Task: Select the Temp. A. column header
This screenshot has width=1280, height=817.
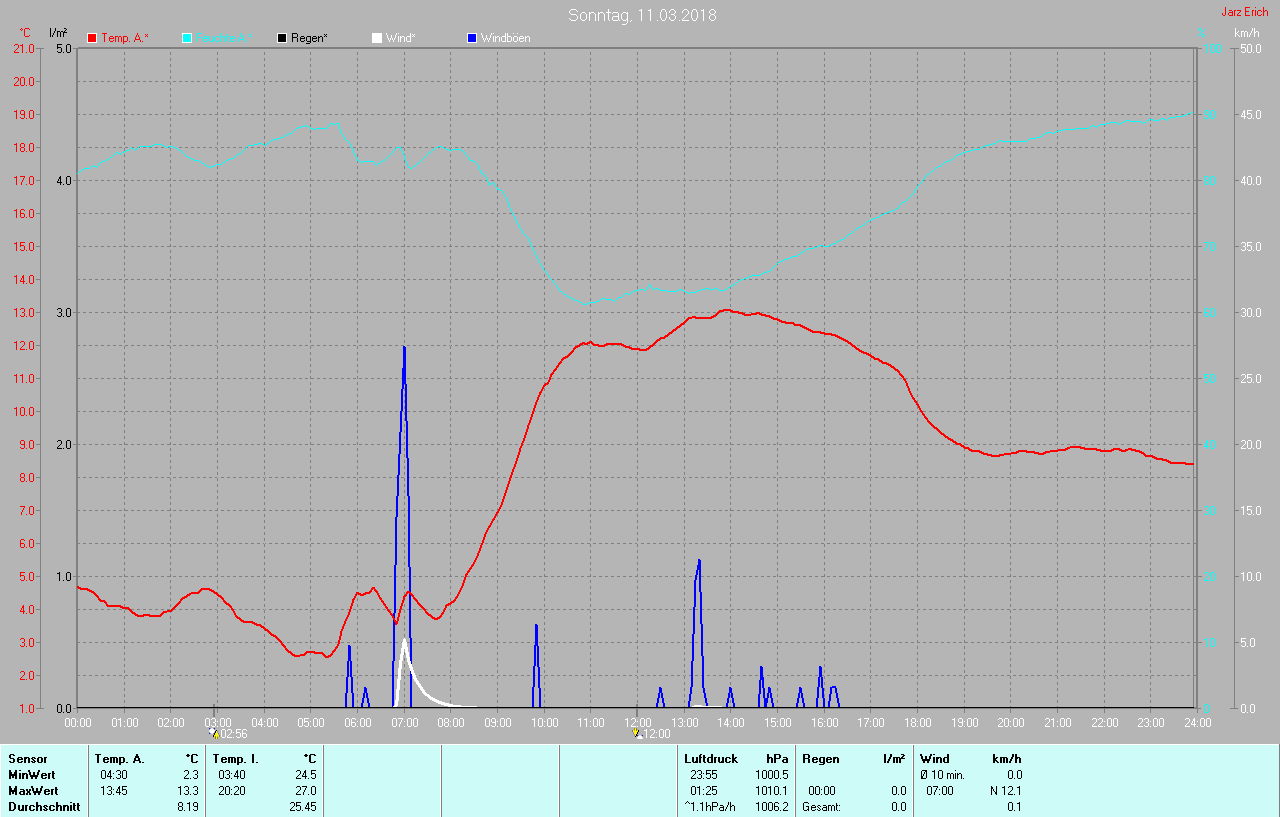Action: [x=120, y=759]
